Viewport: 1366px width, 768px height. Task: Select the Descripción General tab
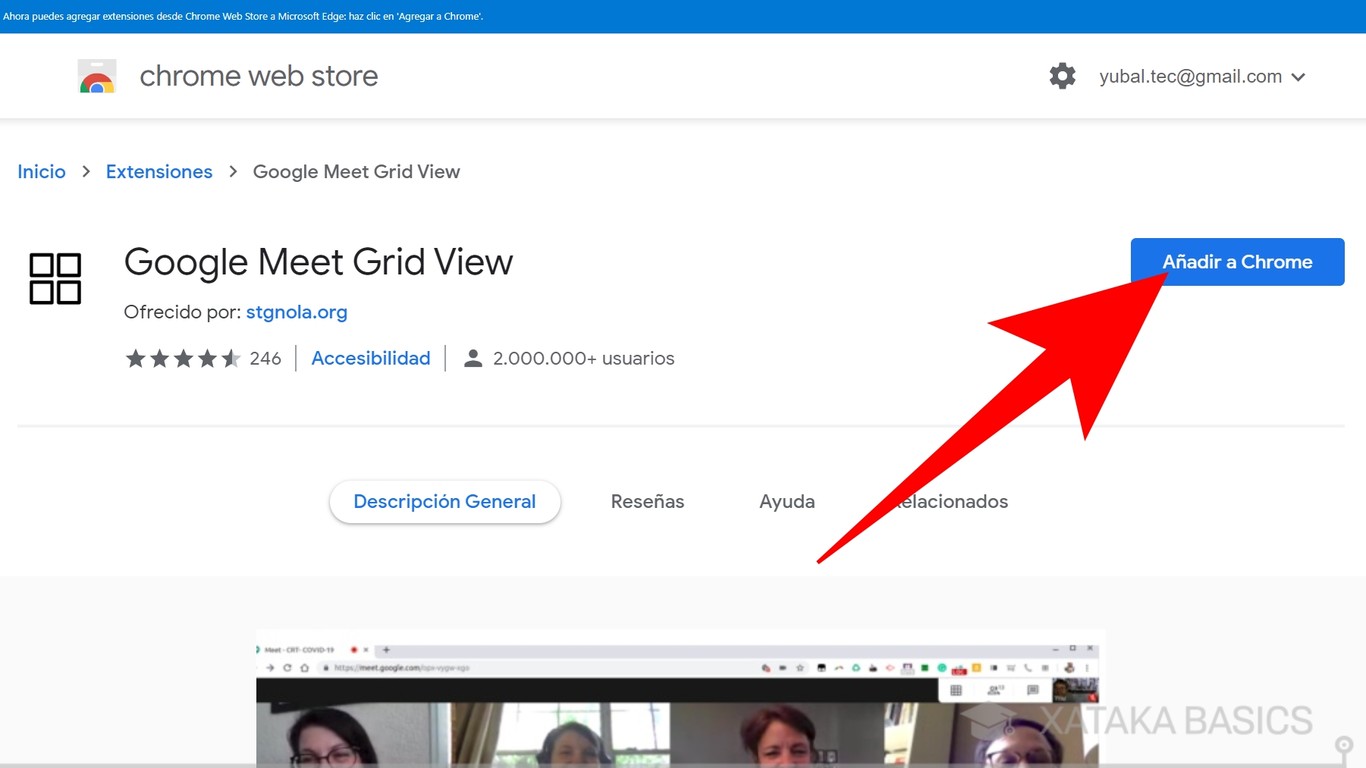[x=444, y=502]
